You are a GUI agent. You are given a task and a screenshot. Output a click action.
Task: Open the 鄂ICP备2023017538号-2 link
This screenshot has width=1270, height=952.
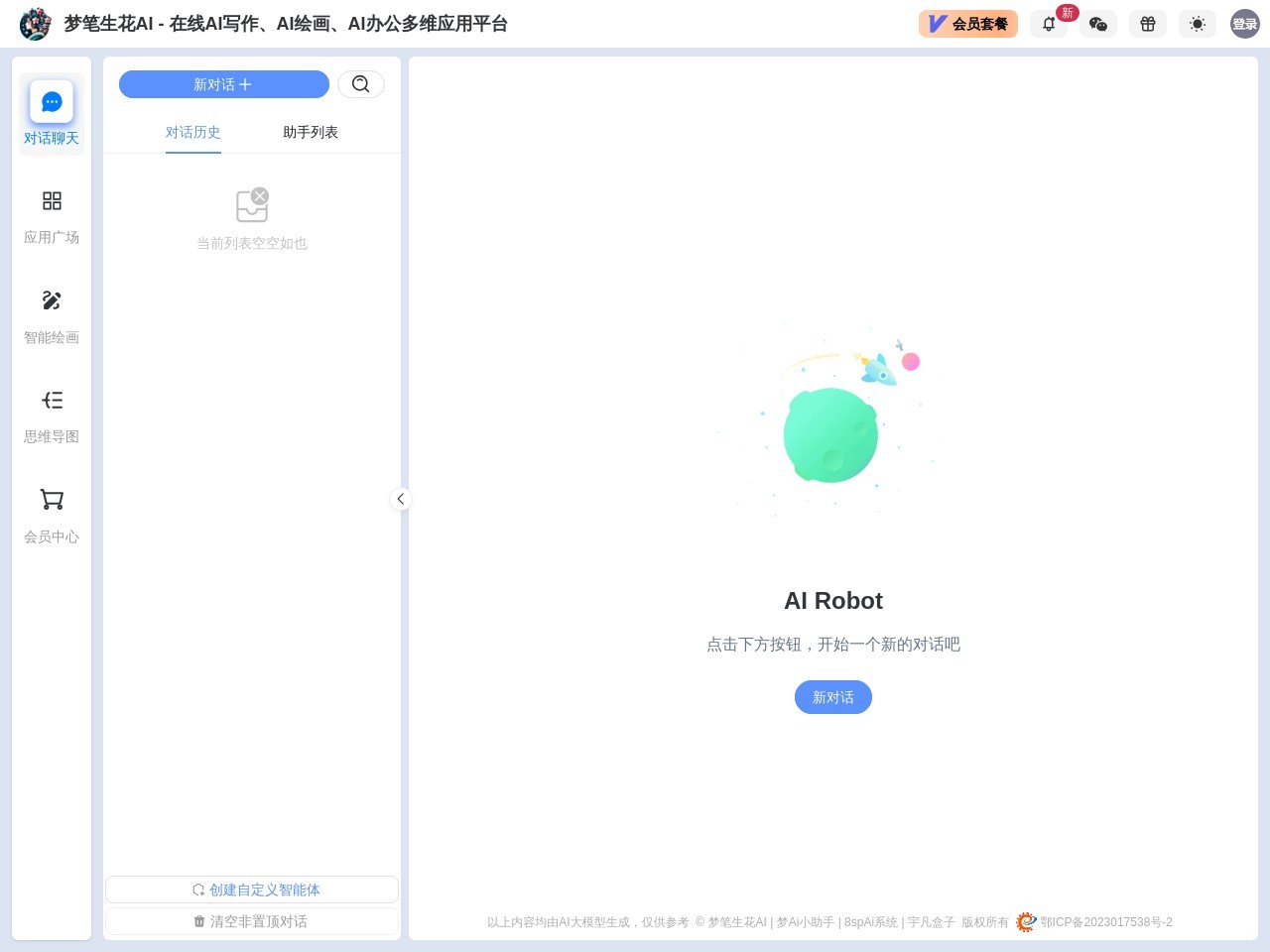1106,922
